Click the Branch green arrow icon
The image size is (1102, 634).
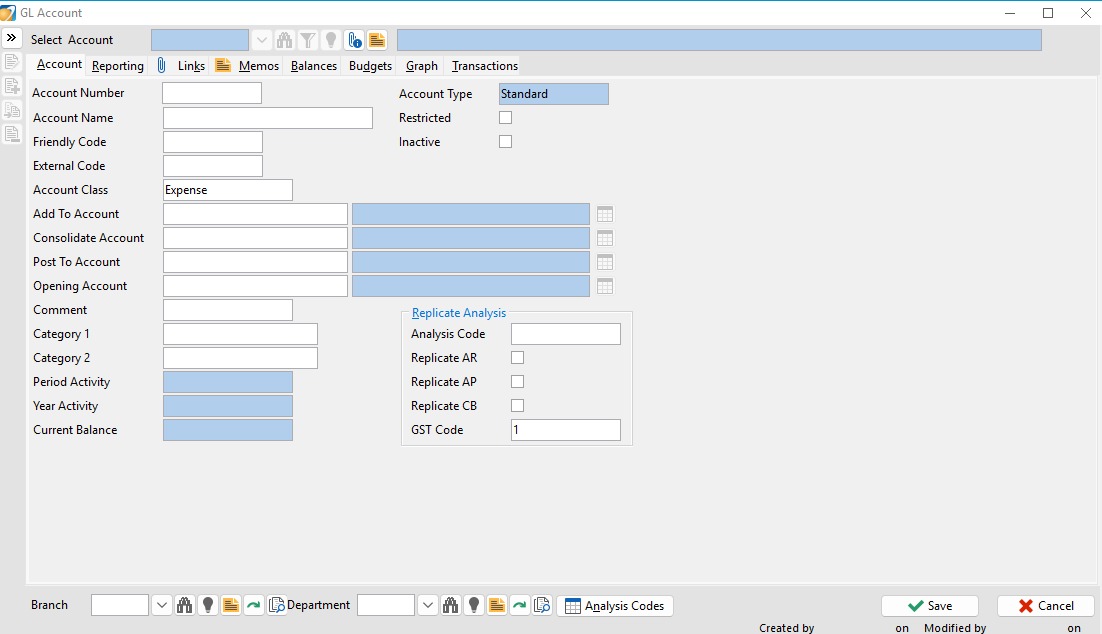click(x=253, y=605)
